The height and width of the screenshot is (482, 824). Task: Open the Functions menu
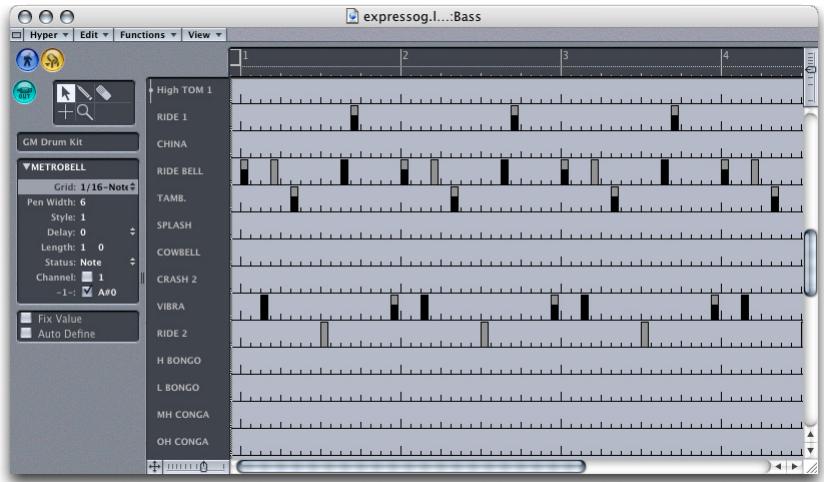point(148,35)
